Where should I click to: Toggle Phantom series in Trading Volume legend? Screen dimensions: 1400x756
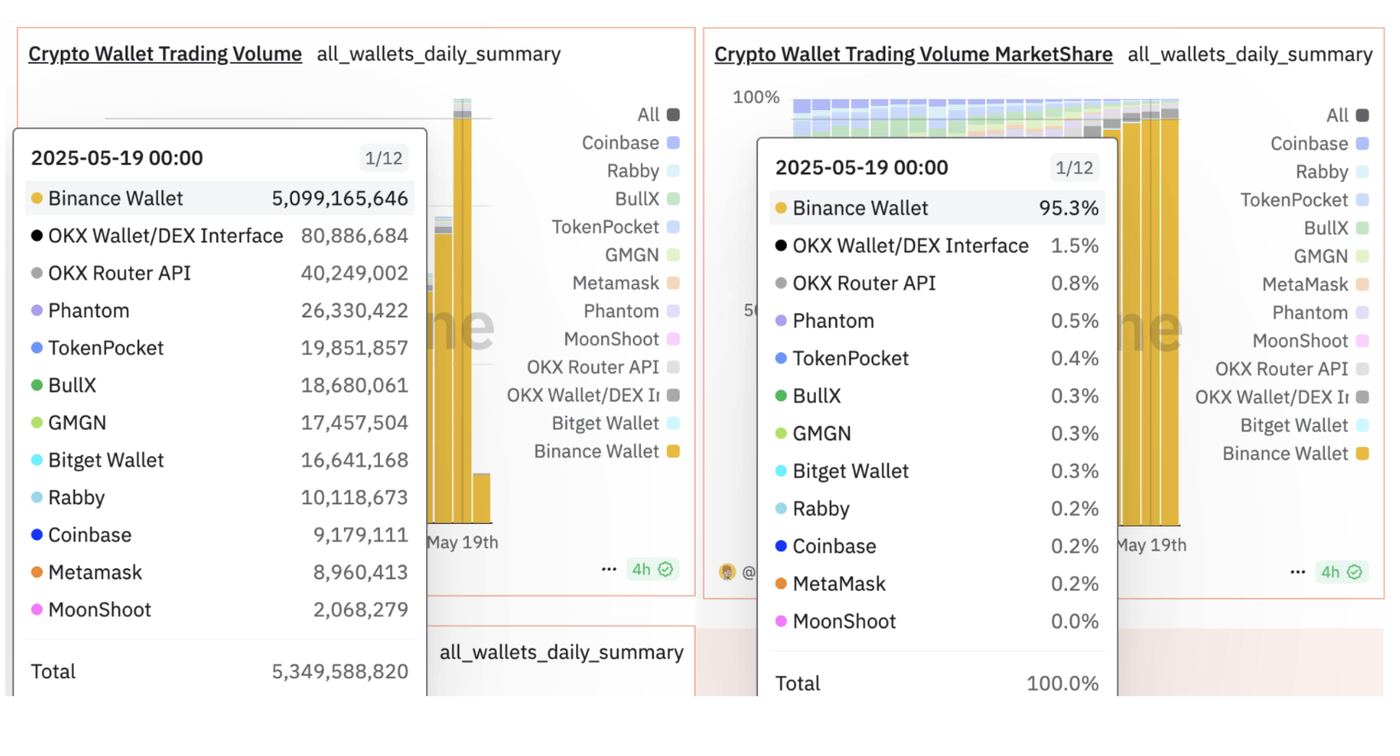click(632, 311)
